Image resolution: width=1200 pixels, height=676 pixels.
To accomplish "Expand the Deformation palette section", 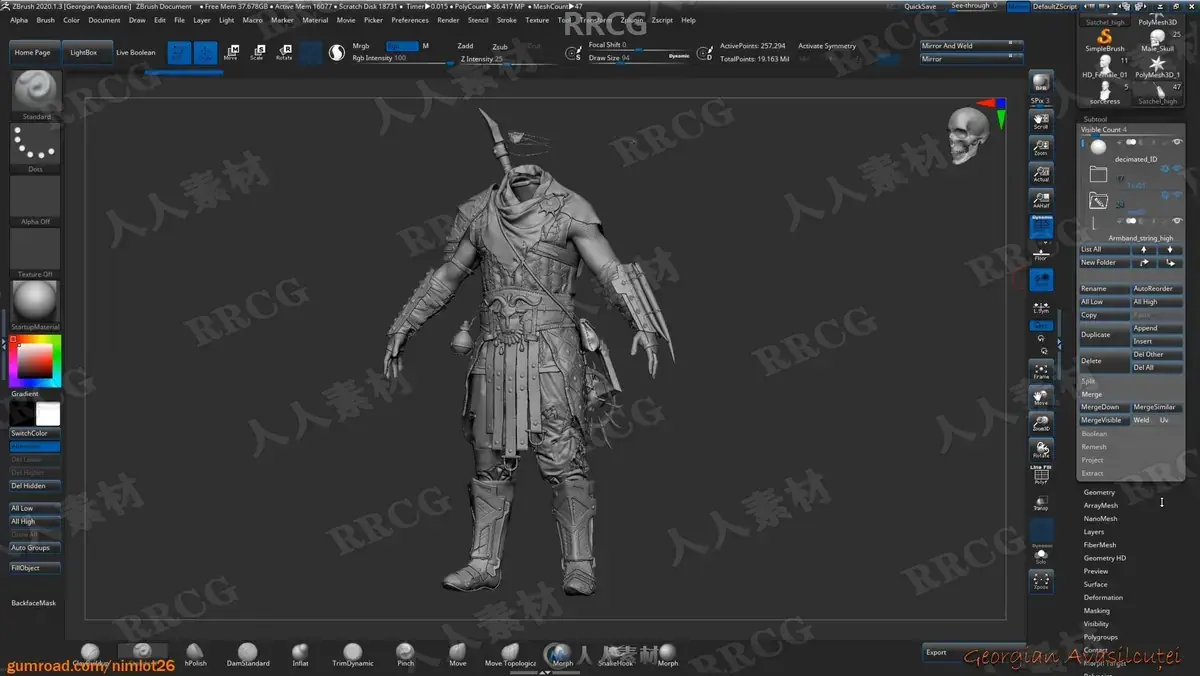I will tap(1103, 597).
